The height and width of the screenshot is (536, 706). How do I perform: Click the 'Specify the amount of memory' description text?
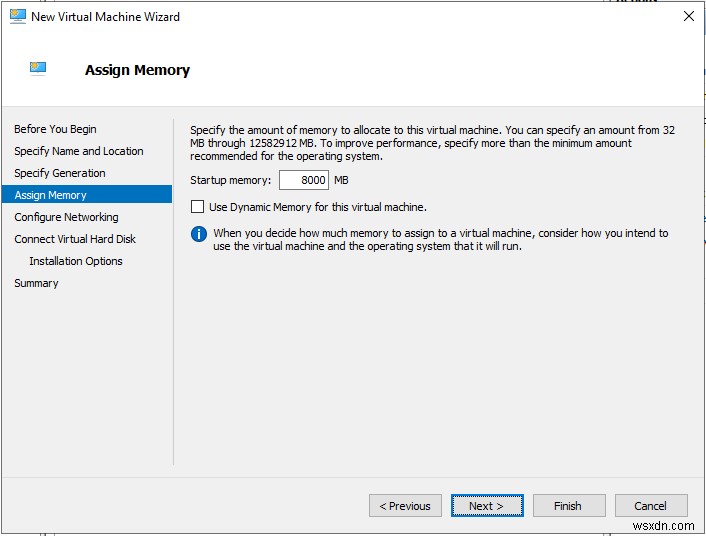[x=432, y=143]
